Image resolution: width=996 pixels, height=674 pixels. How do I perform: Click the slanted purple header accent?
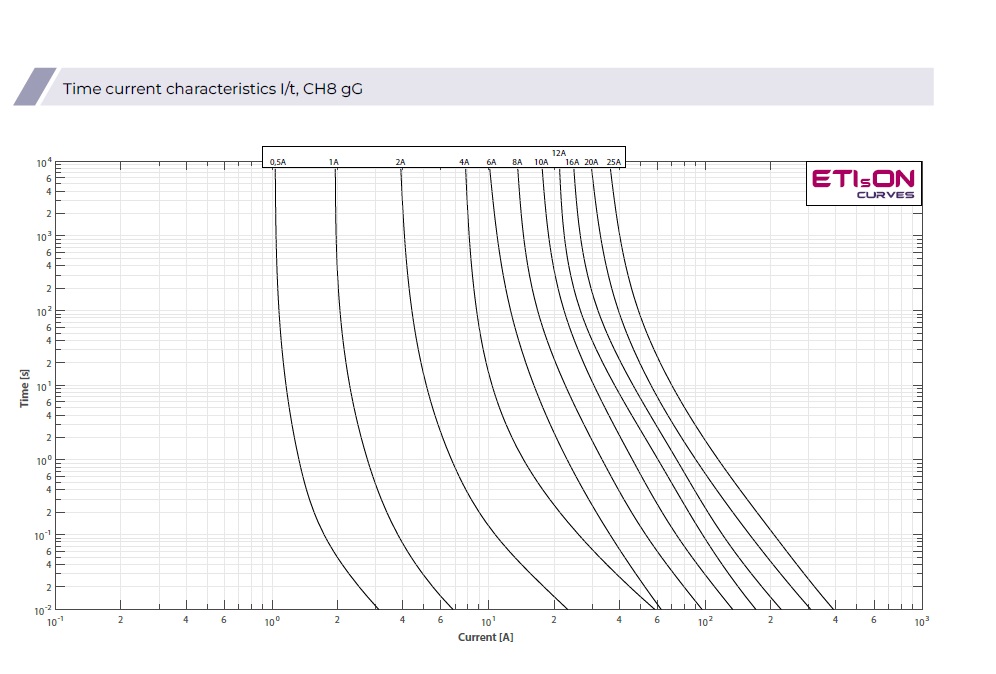point(34,87)
